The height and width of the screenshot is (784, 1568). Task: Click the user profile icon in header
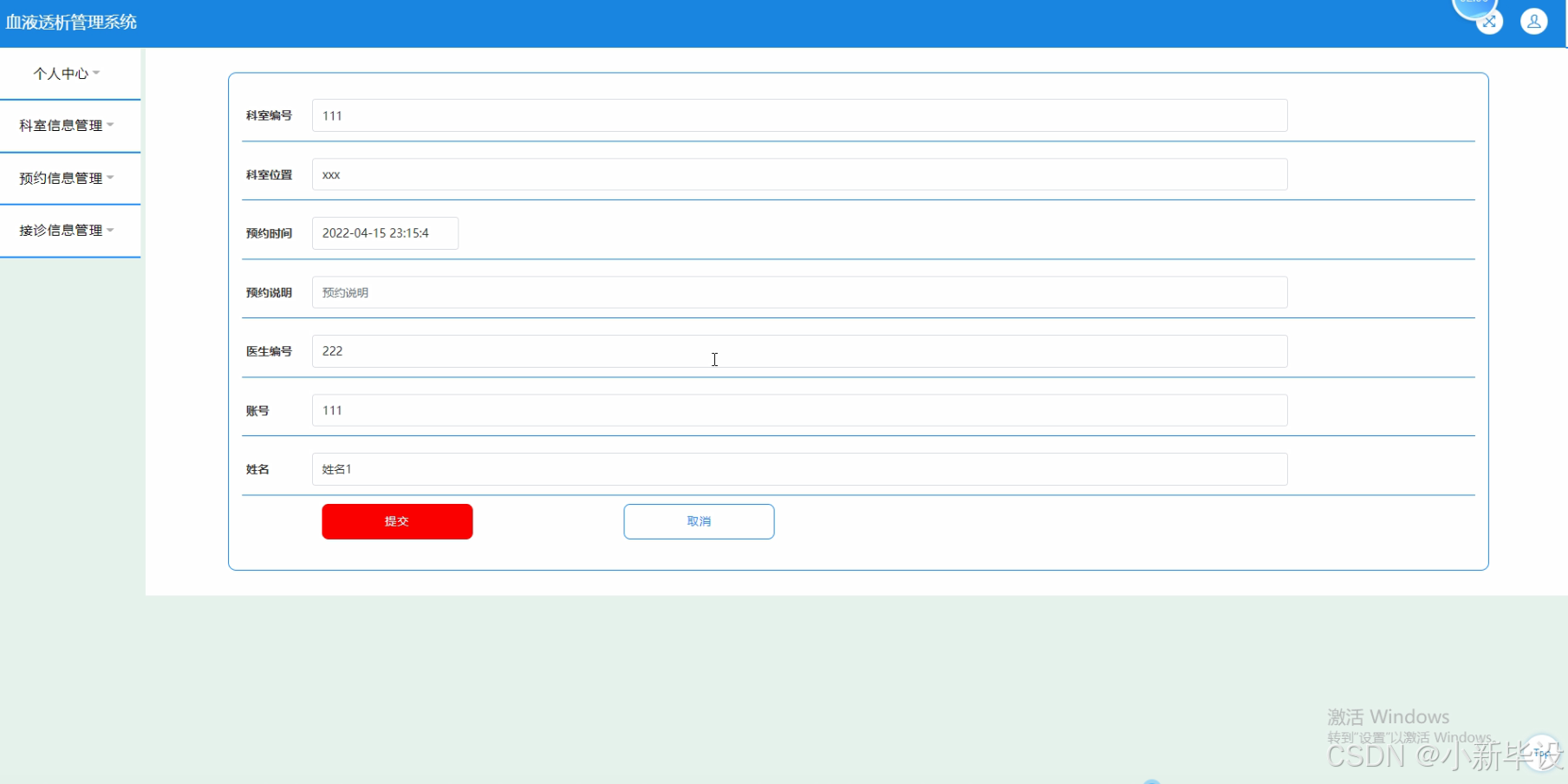pos(1533,22)
